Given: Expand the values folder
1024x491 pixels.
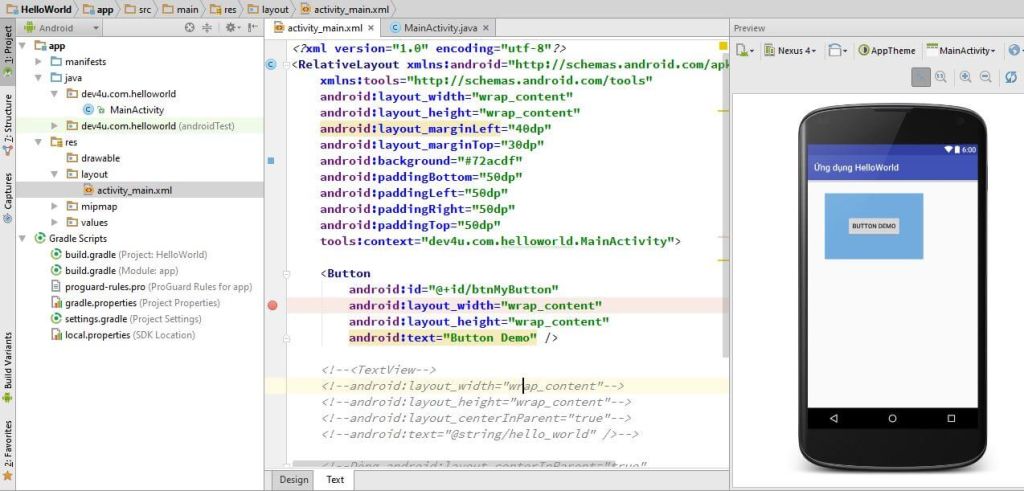Looking at the screenshot, I should [55, 222].
